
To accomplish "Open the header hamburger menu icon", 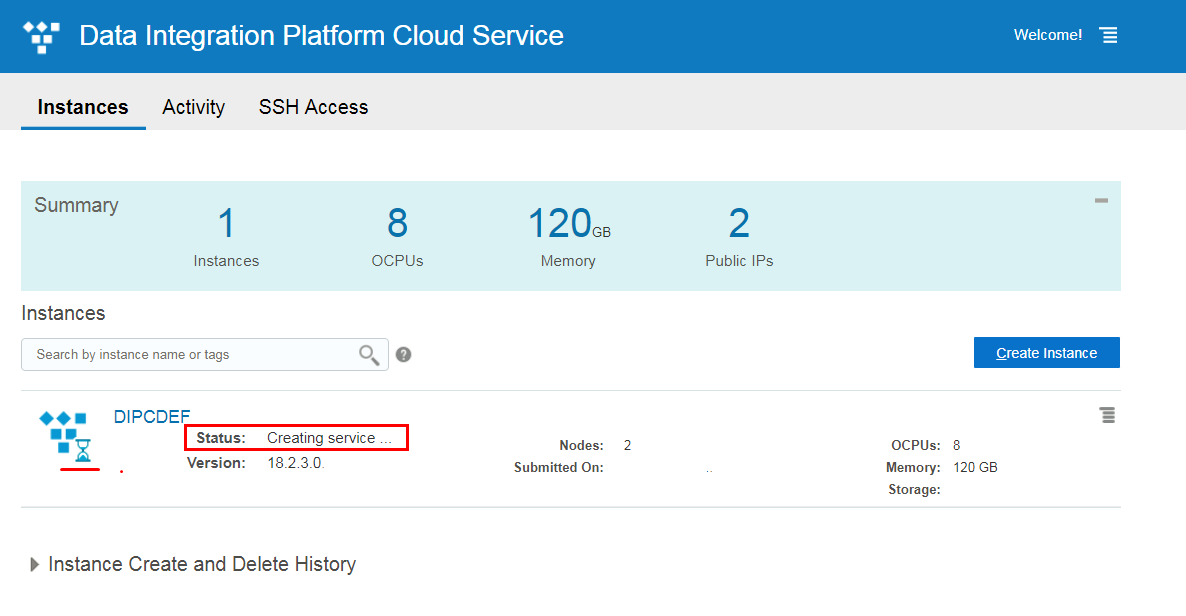I will [1108, 35].
